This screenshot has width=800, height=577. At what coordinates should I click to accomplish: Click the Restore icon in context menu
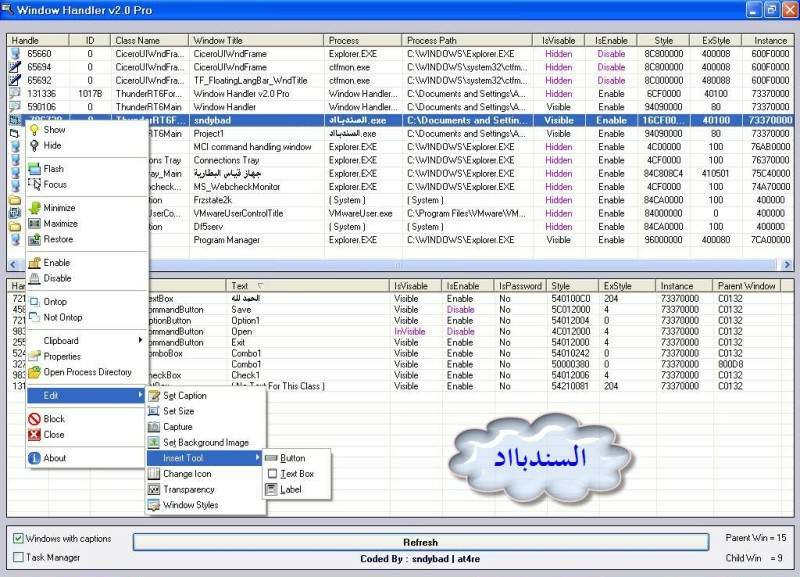34,239
